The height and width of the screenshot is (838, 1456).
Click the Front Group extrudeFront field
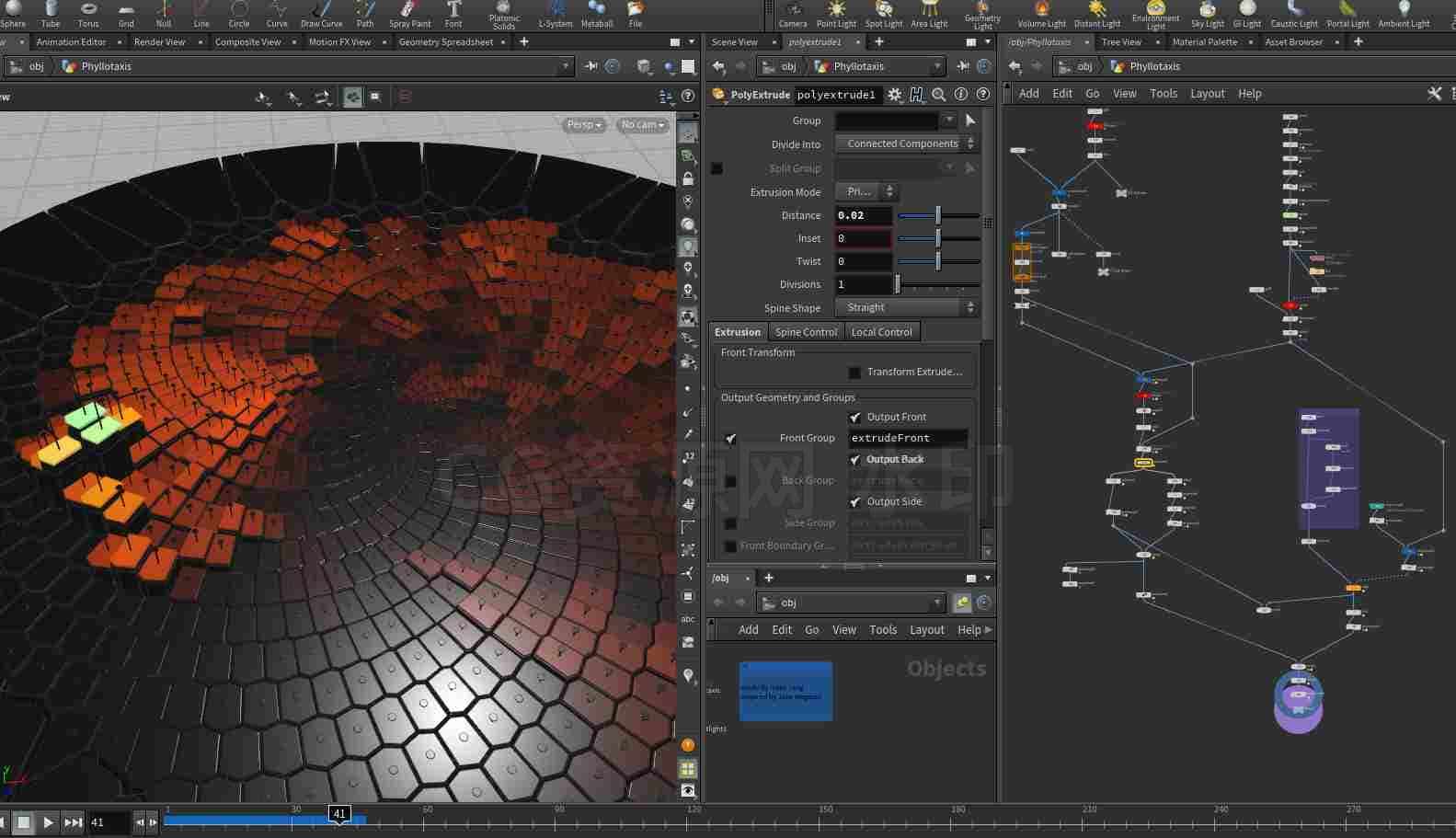pyautogui.click(x=908, y=438)
